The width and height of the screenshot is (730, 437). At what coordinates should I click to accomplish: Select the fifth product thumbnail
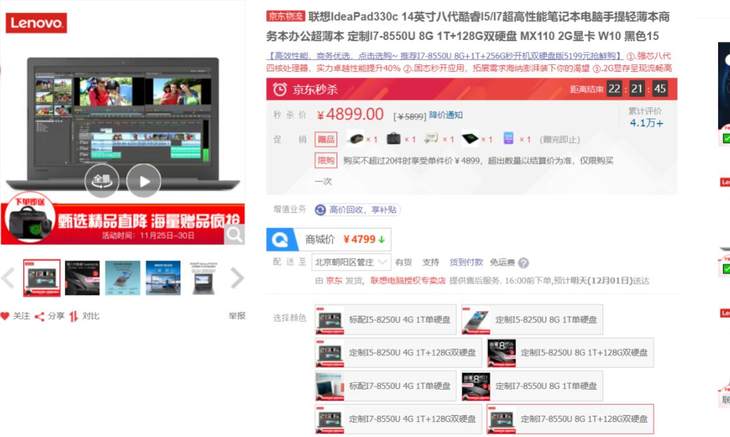pyautogui.click(x=203, y=278)
